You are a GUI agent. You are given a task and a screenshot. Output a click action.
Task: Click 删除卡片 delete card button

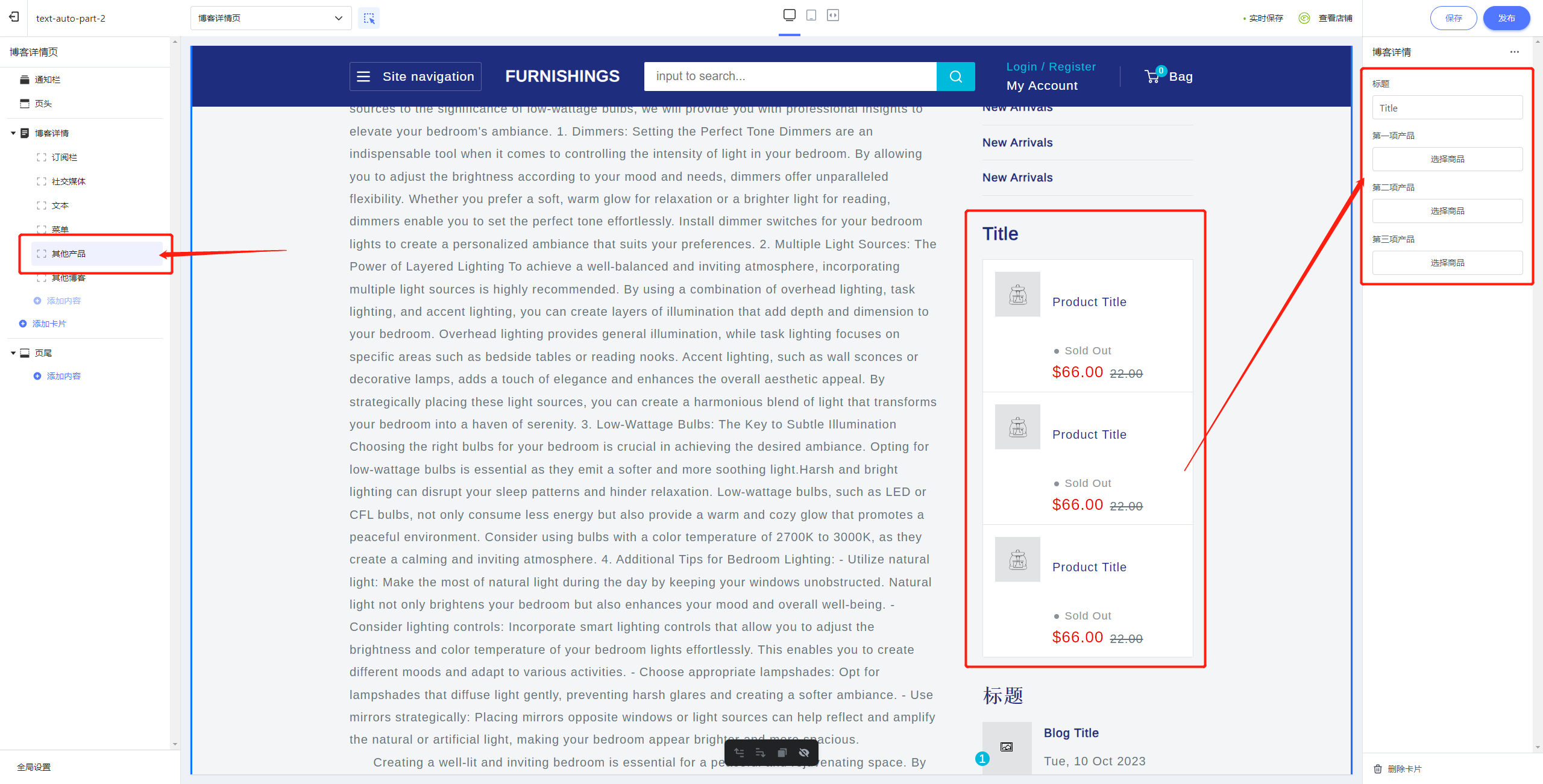[x=1397, y=769]
